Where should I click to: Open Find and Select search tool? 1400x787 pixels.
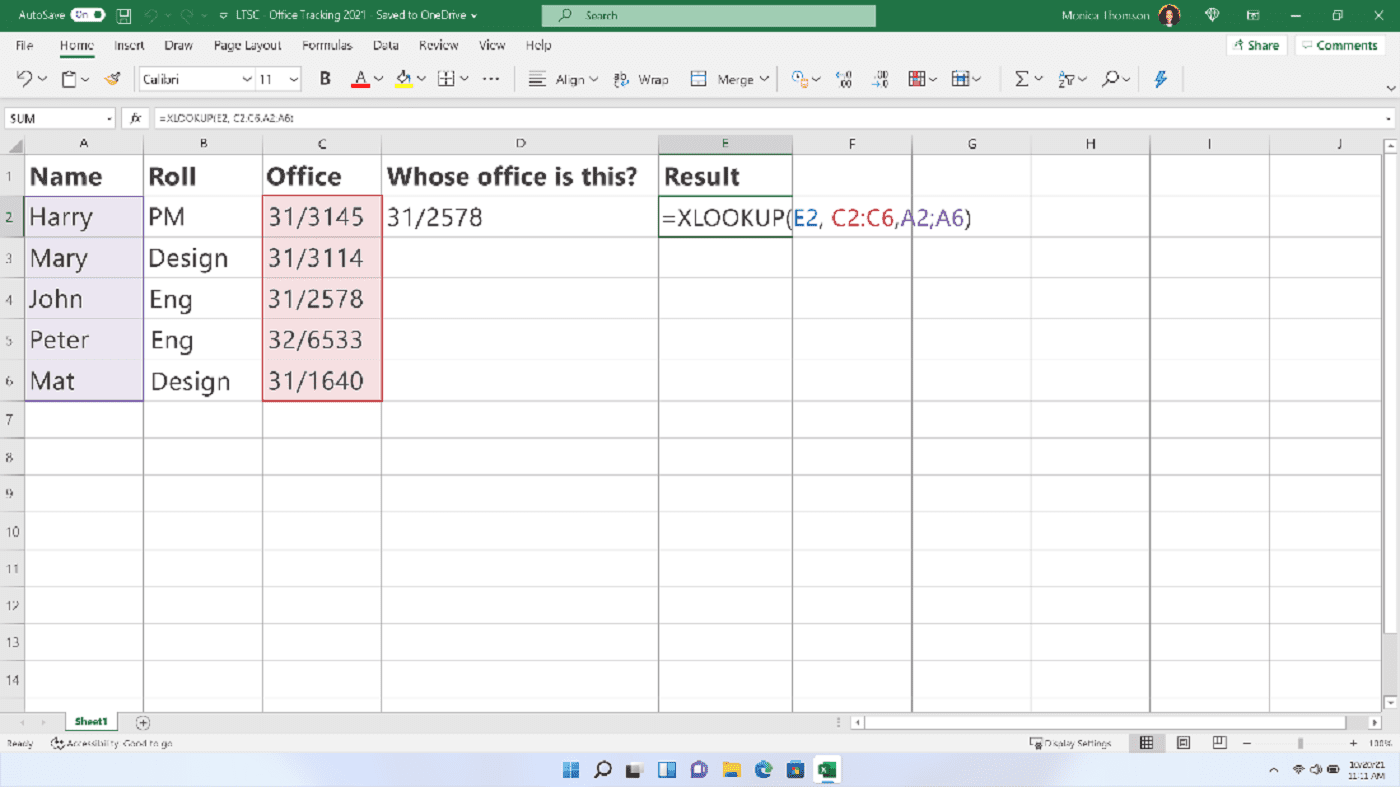[x=1112, y=78]
